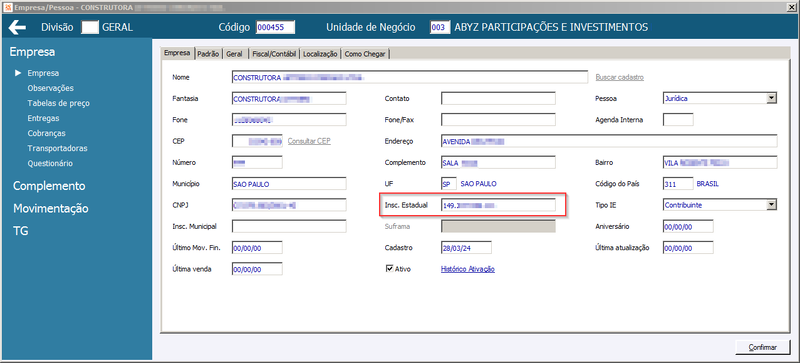Click the Última atualização date field
Screen dimensions: 800x363
(688, 248)
